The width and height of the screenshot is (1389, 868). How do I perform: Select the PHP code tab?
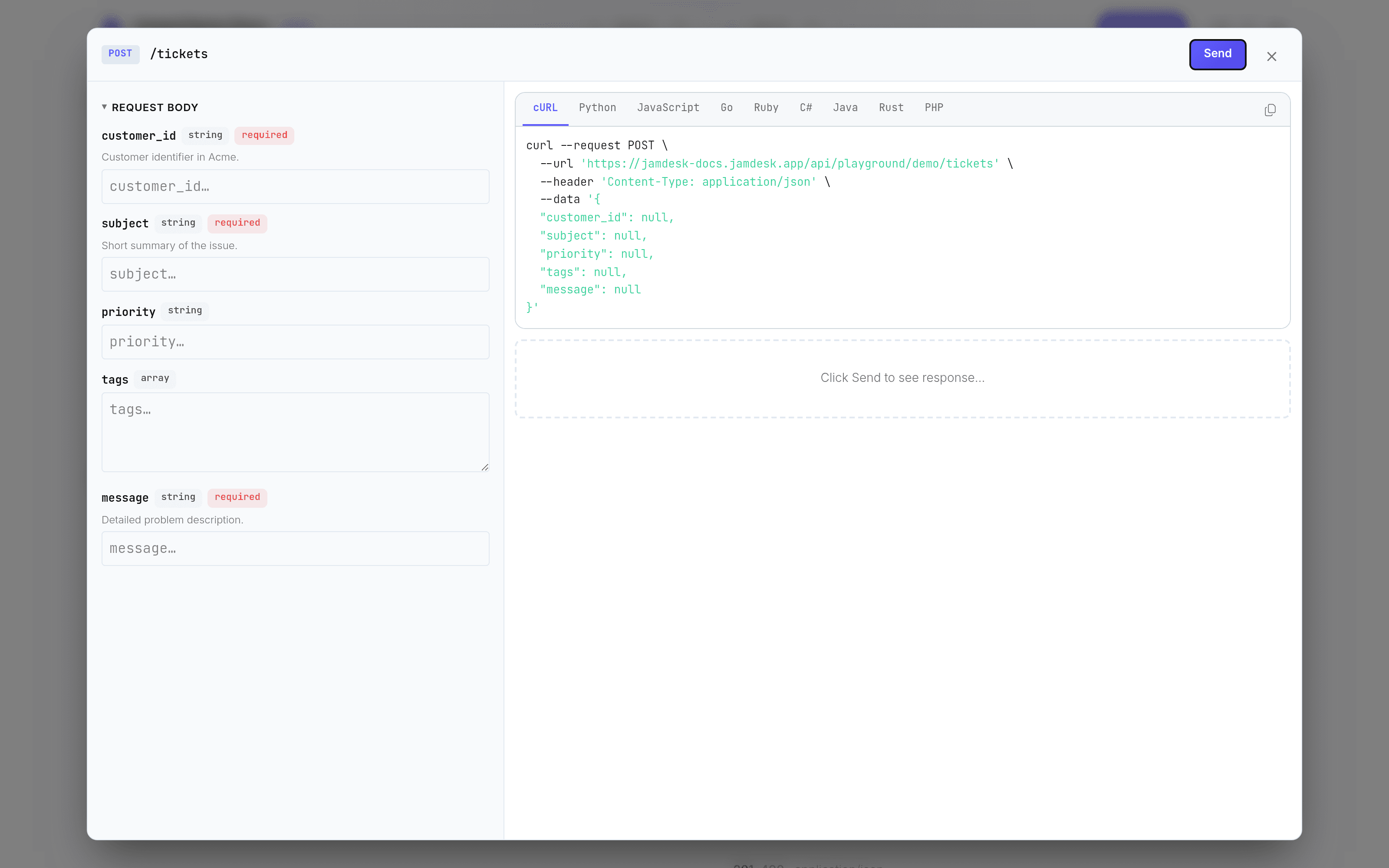pos(933,108)
